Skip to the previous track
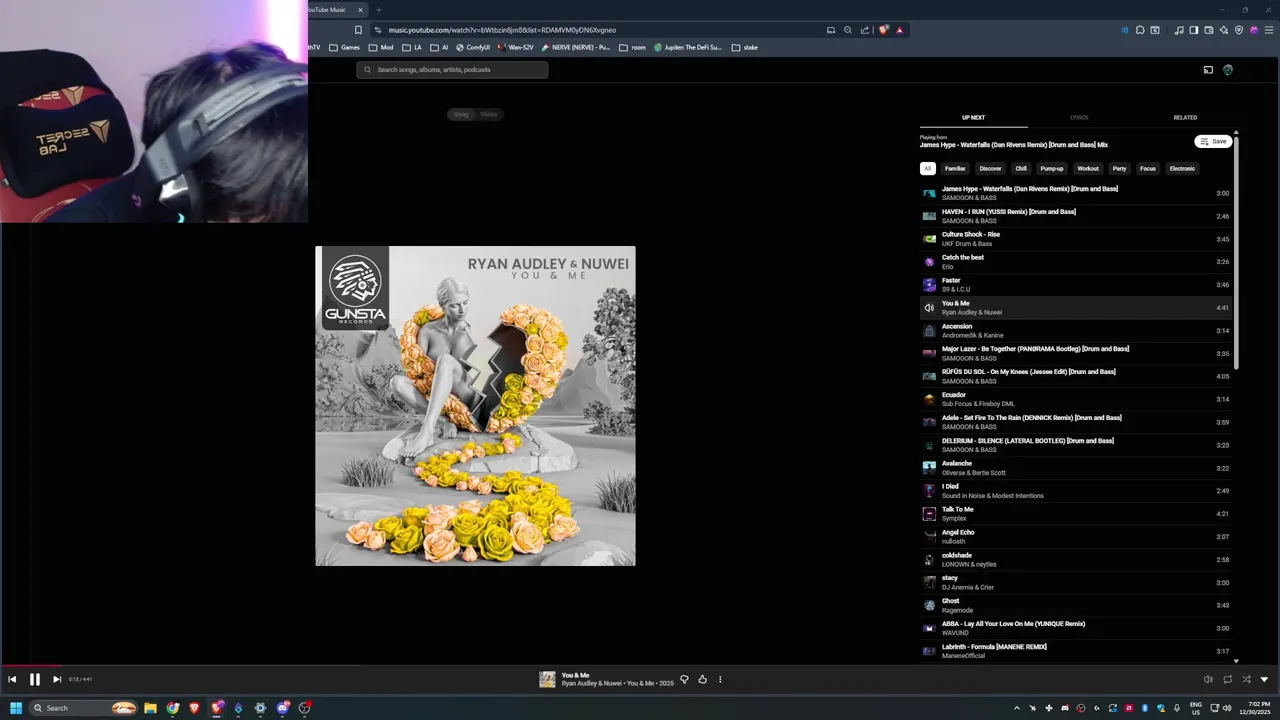 point(12,679)
